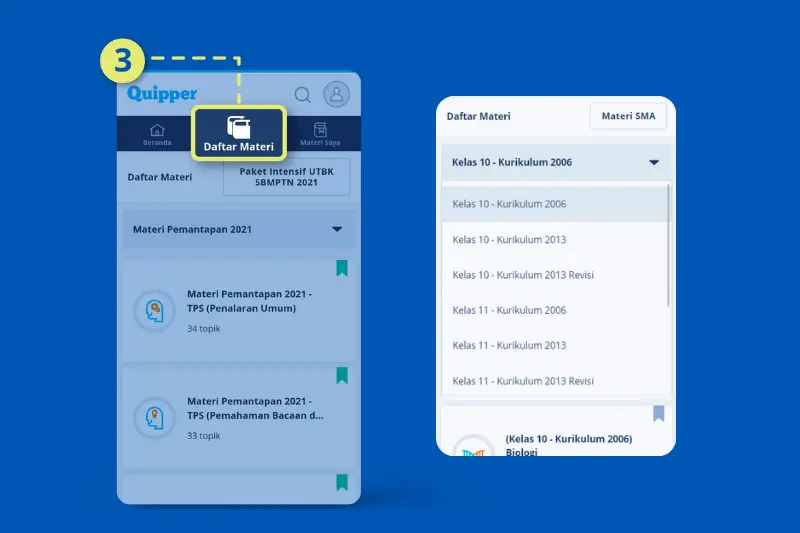Image resolution: width=800 pixels, height=533 pixels.
Task: Click the Materi SMA button
Action: tap(628, 116)
